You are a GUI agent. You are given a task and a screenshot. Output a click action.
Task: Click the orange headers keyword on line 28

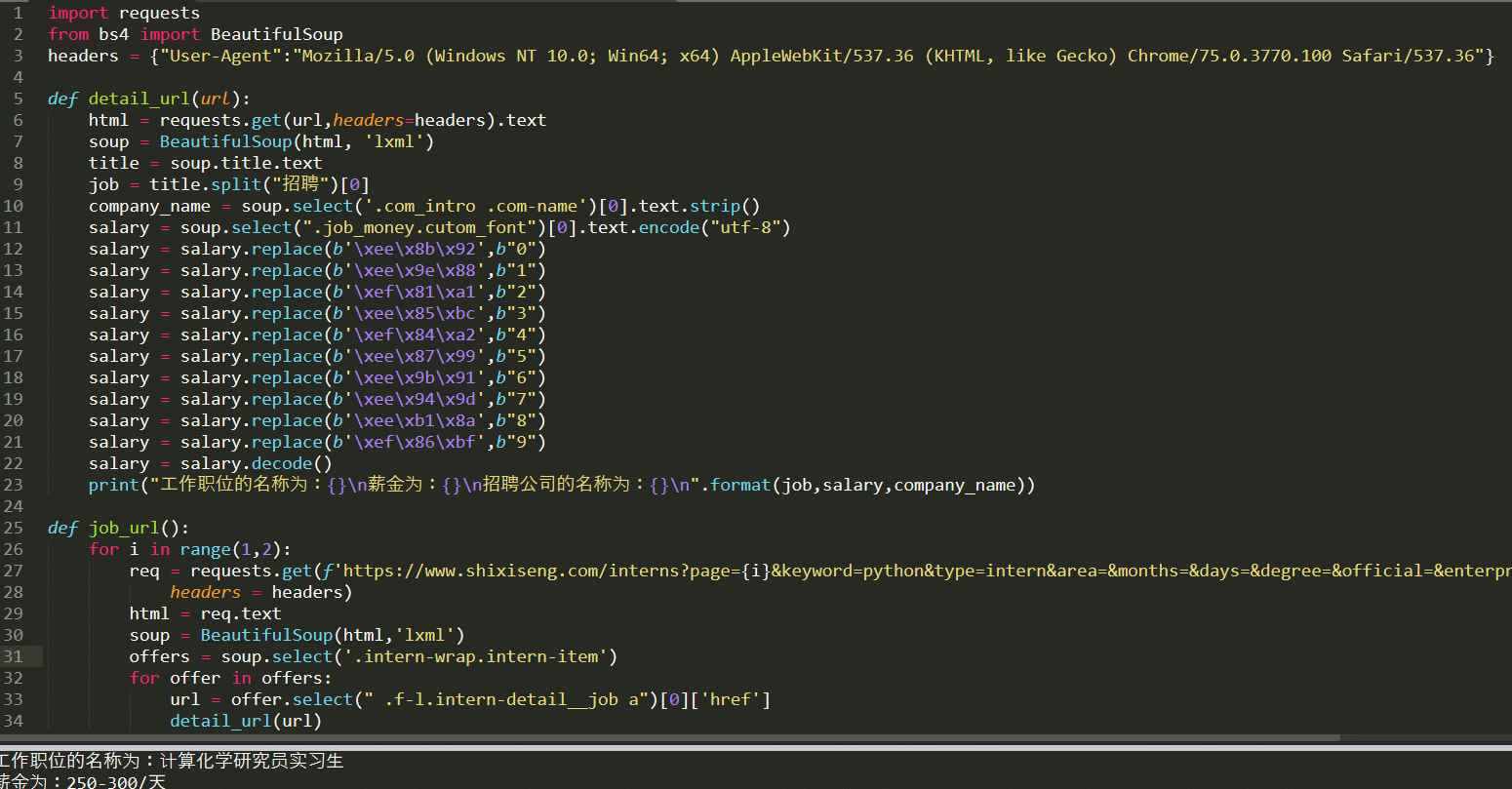point(205,592)
